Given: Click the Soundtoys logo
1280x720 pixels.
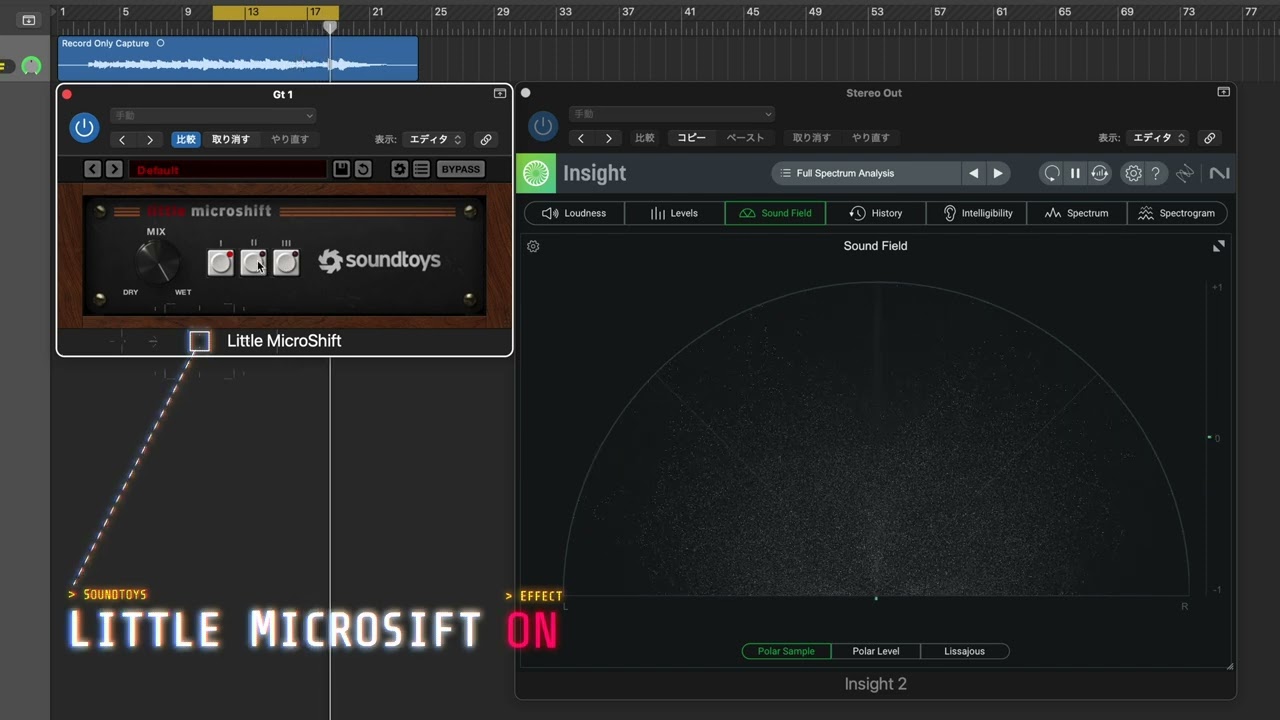Looking at the screenshot, I should click(x=379, y=261).
